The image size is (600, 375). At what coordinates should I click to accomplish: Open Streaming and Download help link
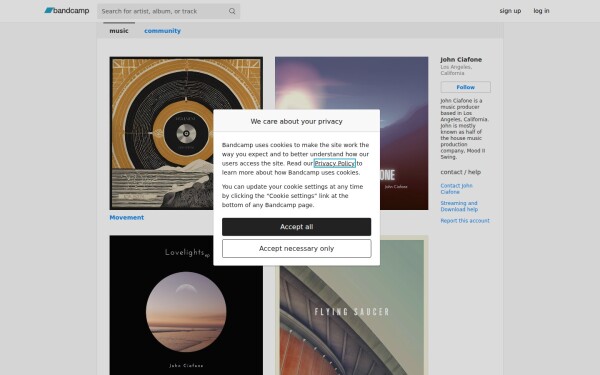(x=459, y=206)
